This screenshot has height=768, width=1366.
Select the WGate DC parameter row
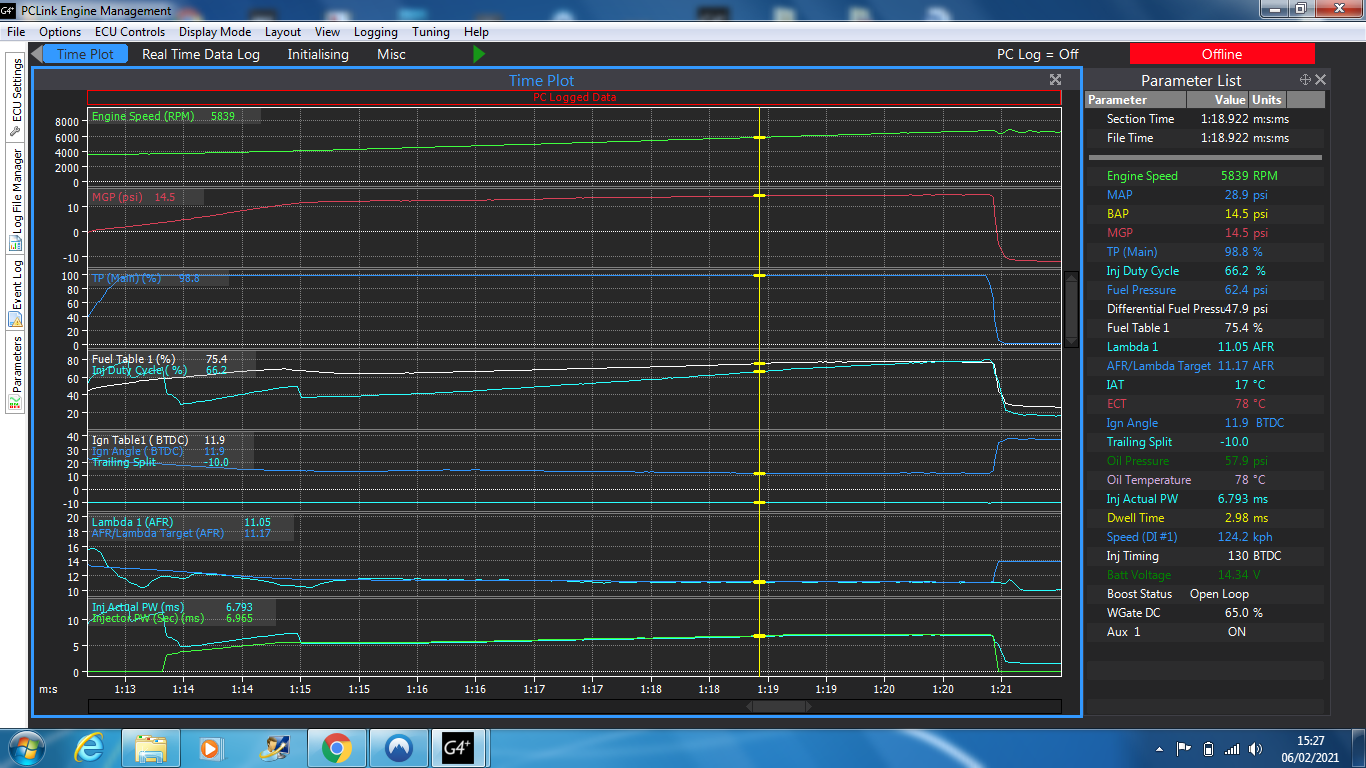click(x=1205, y=613)
